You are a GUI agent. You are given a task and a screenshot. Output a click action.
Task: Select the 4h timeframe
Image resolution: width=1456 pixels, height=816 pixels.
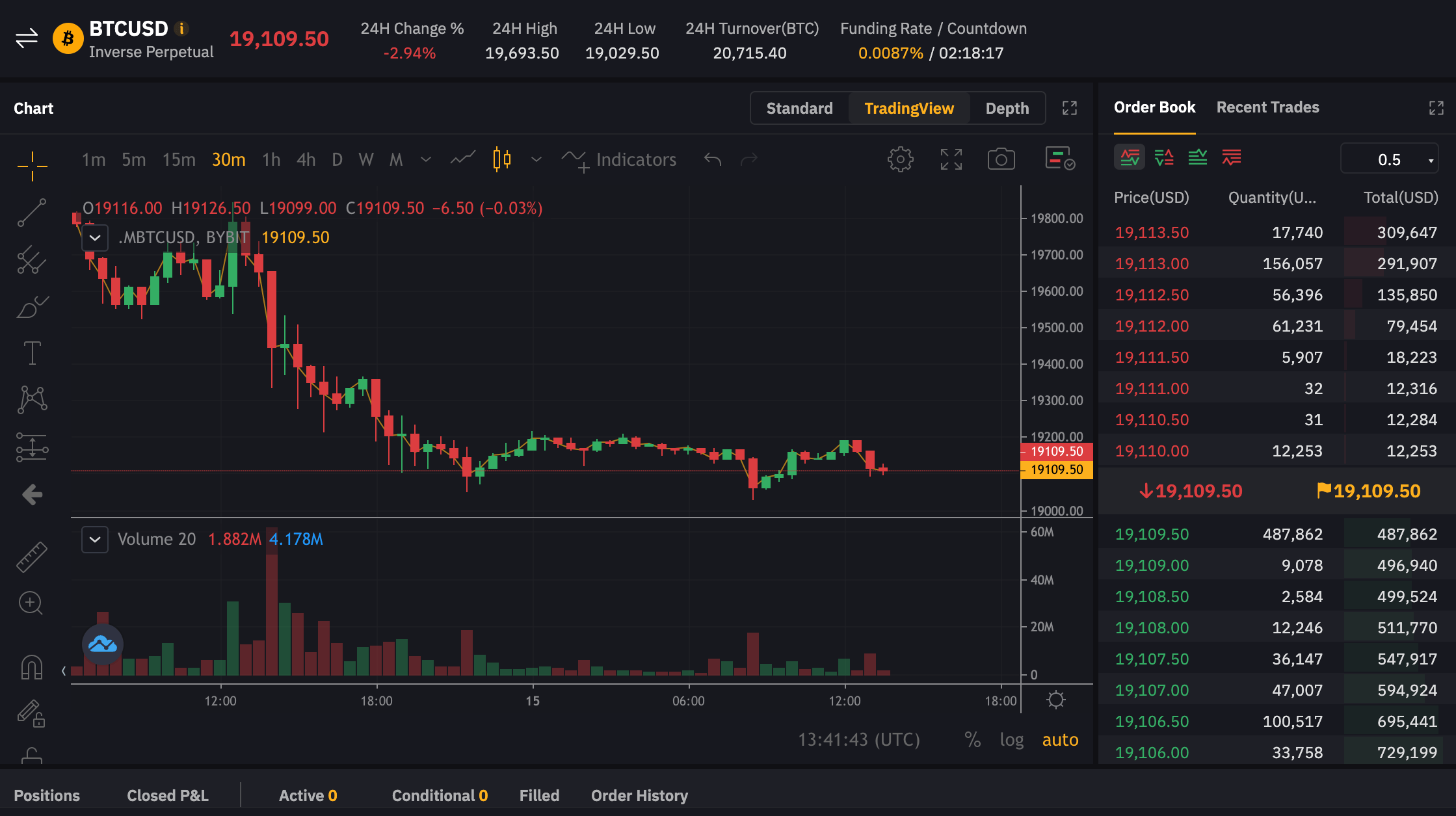[306, 159]
